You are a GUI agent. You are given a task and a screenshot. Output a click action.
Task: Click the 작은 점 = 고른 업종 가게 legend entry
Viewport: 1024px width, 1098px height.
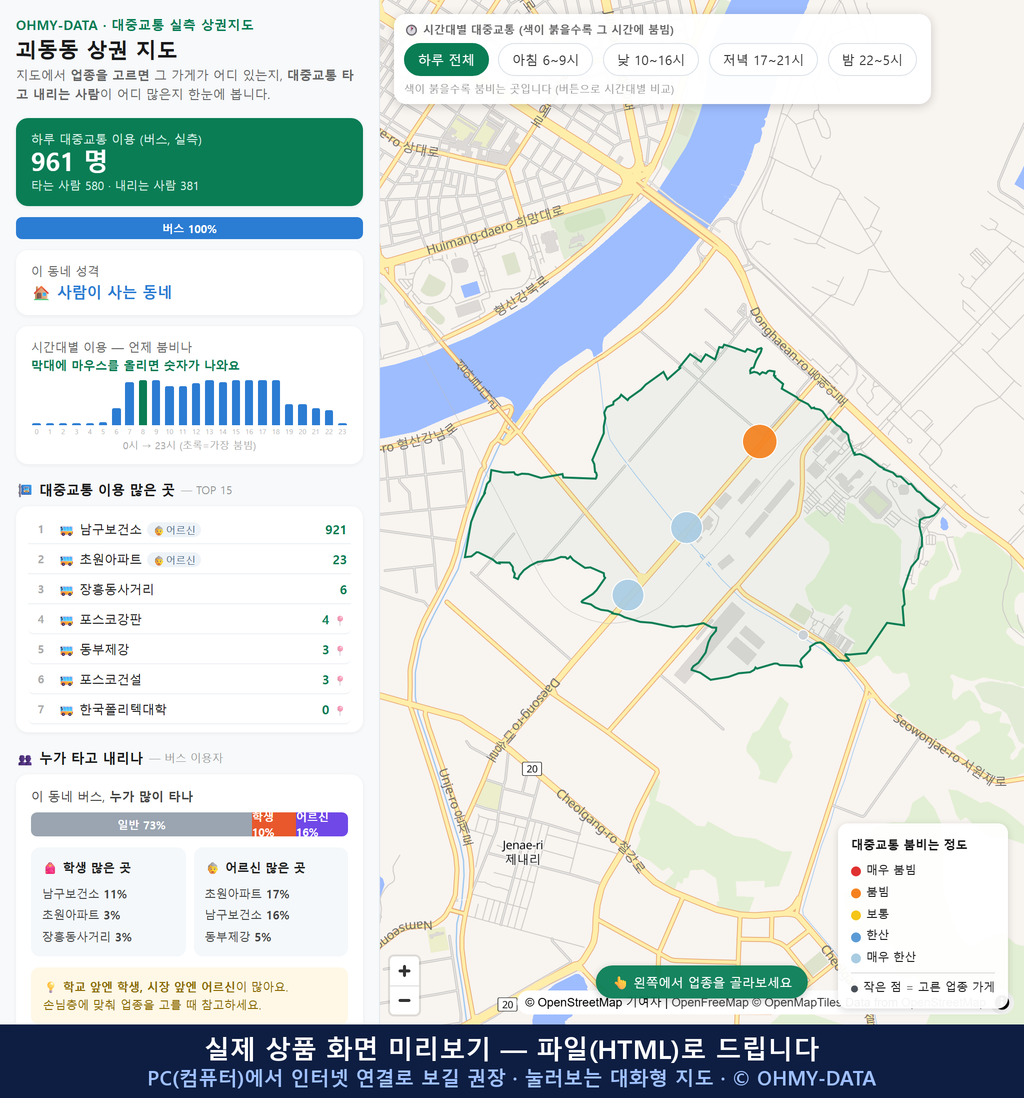coord(922,987)
